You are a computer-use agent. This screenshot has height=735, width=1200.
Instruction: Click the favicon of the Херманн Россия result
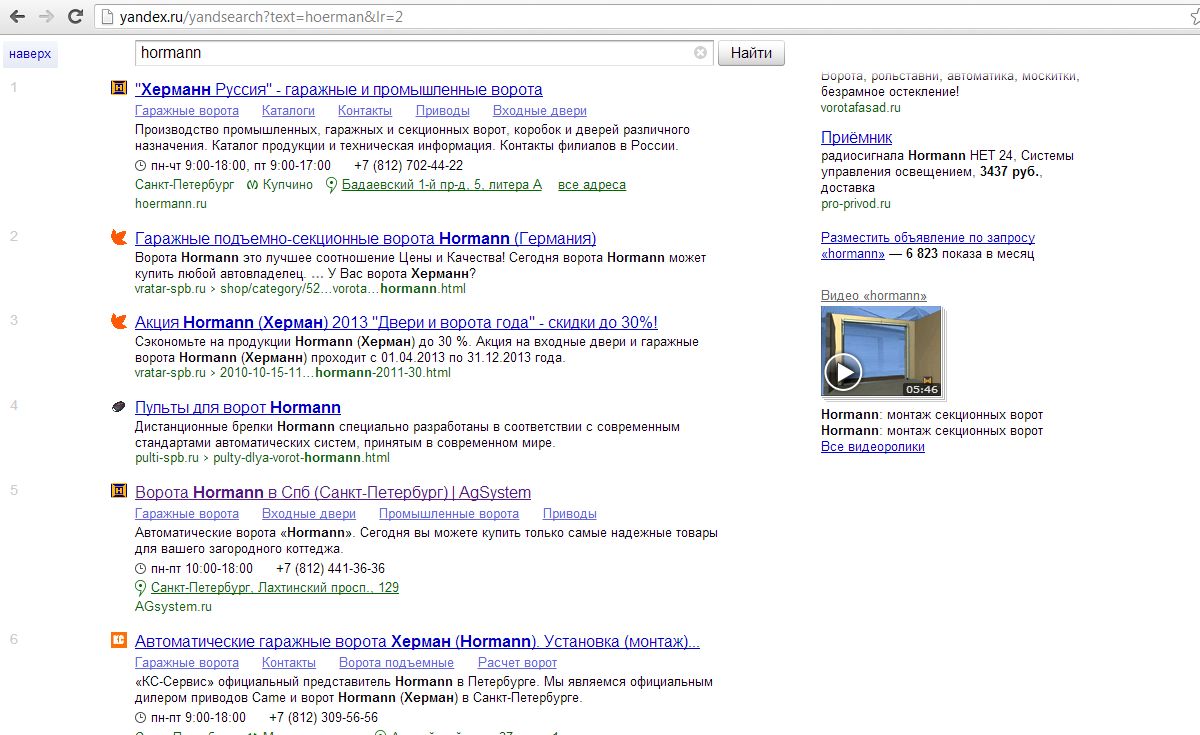click(x=119, y=89)
